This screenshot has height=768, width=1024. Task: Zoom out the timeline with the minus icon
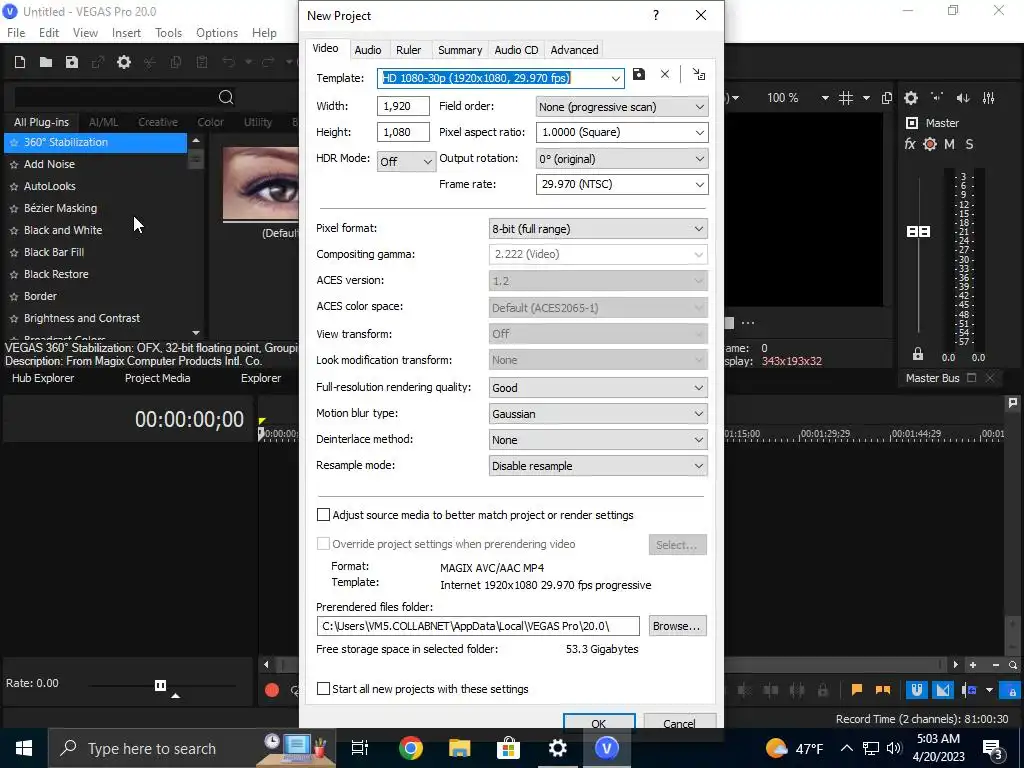[995, 665]
